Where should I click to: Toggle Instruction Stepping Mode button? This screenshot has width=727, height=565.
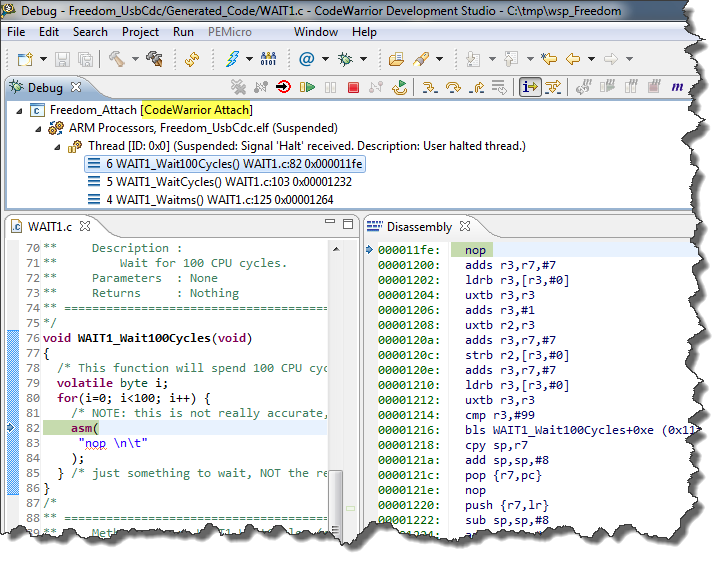[x=530, y=88]
